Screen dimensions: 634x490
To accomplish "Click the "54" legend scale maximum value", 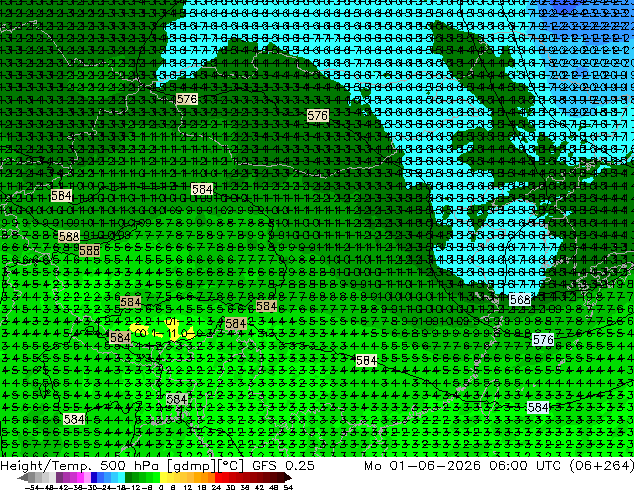I will (x=288, y=487).
